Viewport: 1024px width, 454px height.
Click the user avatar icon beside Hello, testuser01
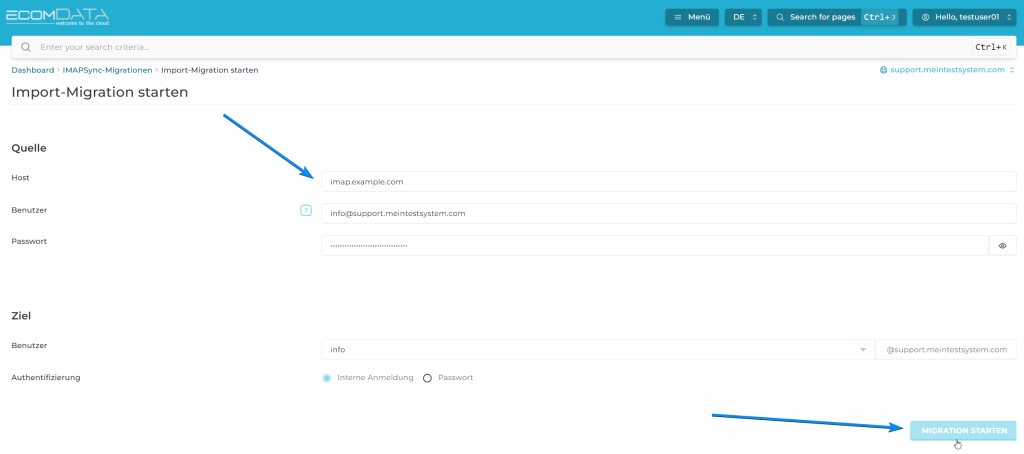(x=925, y=18)
